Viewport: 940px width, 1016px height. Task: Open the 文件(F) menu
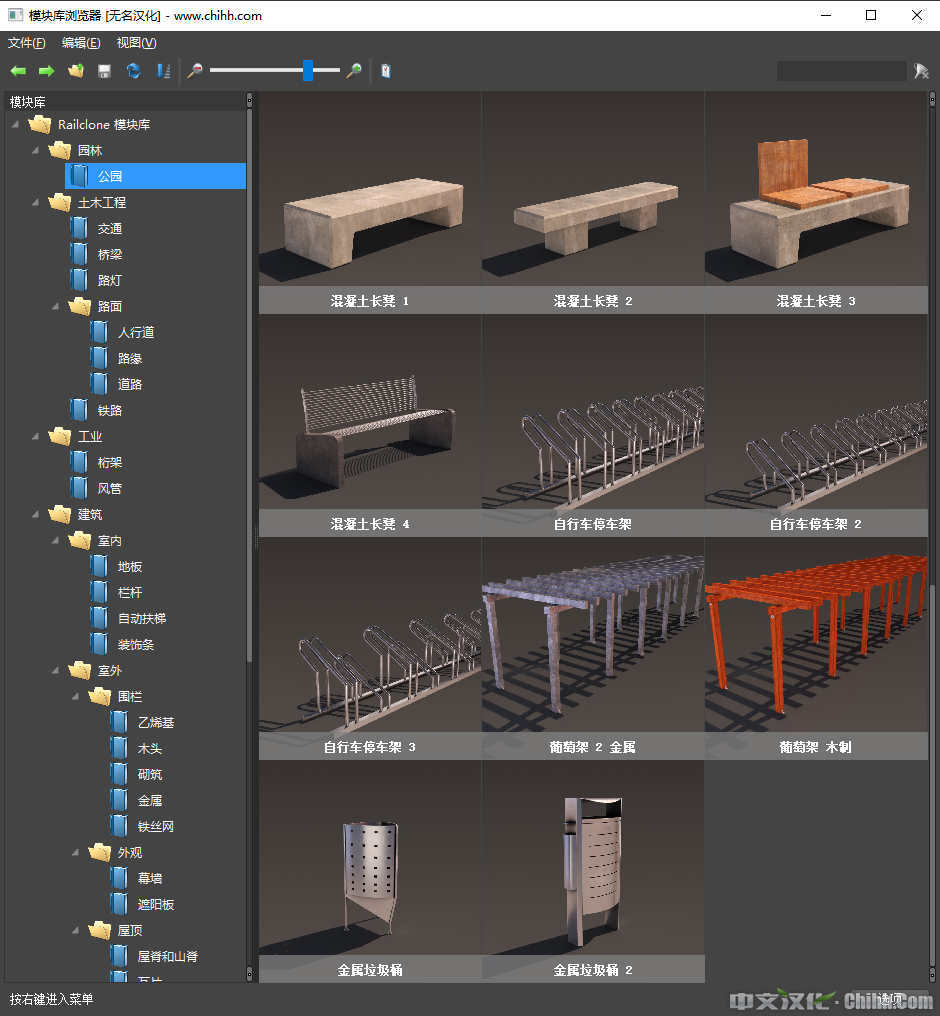point(27,43)
